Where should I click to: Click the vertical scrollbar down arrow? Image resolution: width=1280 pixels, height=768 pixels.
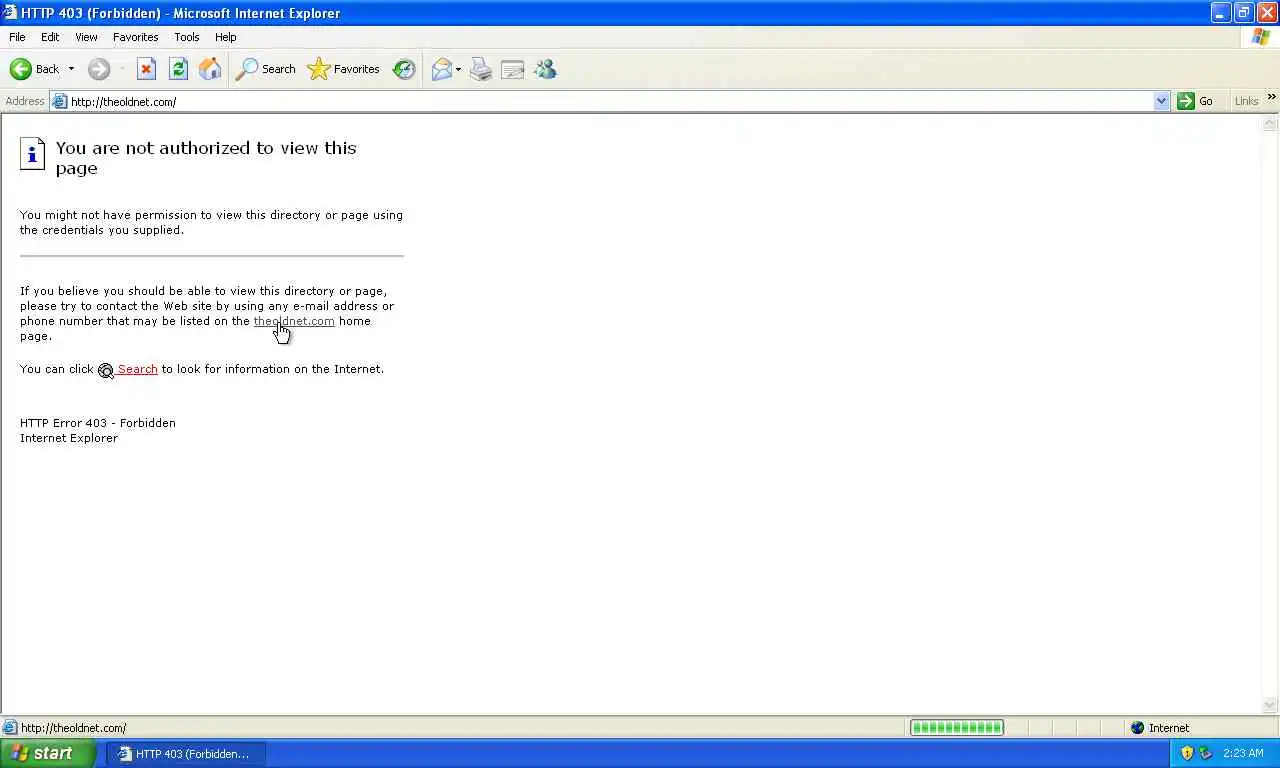[x=1270, y=705]
